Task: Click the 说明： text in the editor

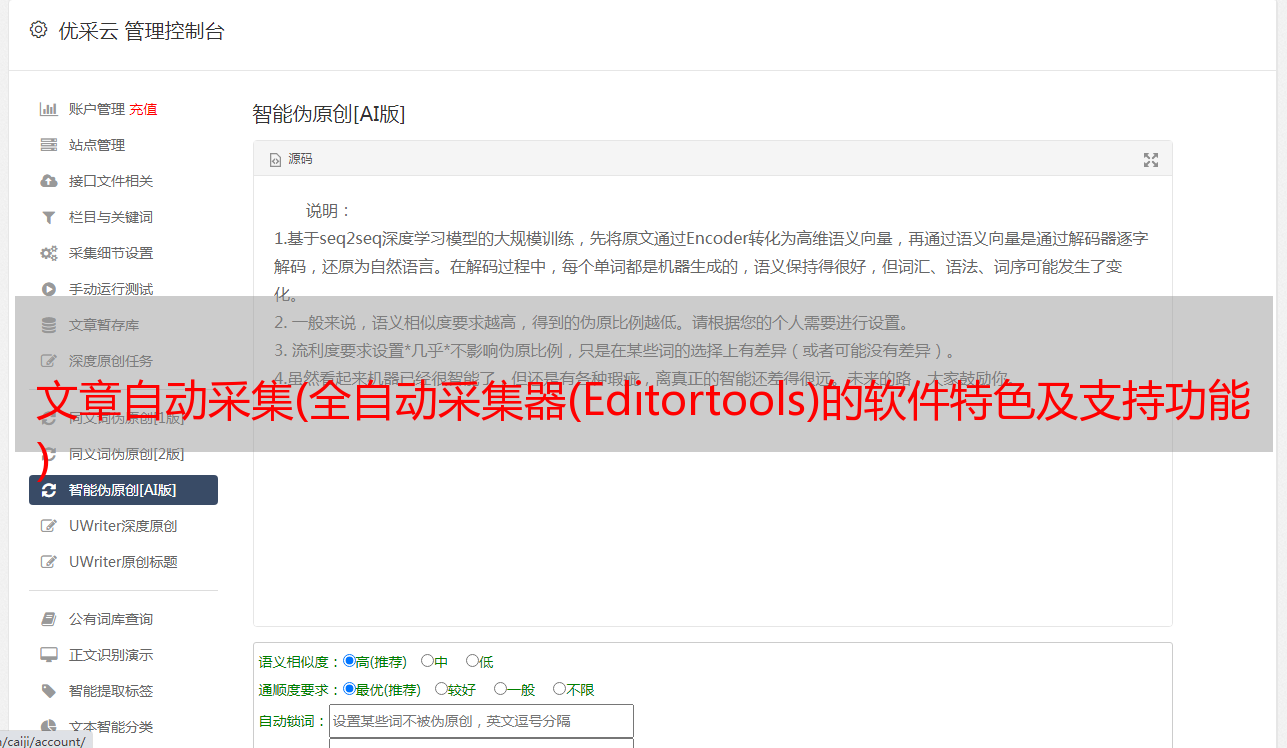Action: click(x=329, y=211)
